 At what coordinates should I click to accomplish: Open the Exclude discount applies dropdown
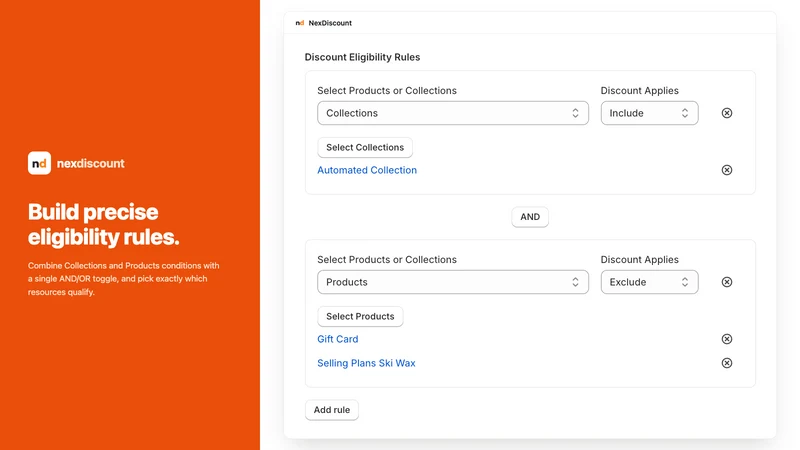click(x=649, y=282)
